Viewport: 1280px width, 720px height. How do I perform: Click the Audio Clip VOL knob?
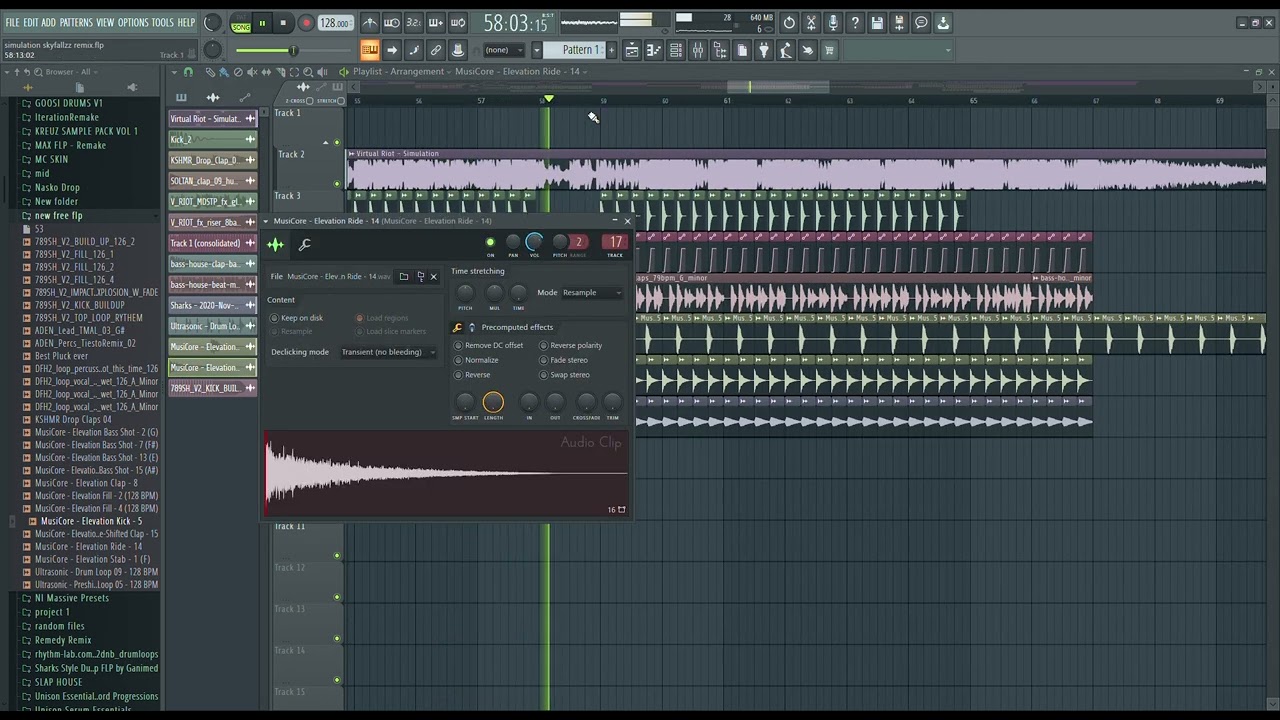tap(534, 242)
